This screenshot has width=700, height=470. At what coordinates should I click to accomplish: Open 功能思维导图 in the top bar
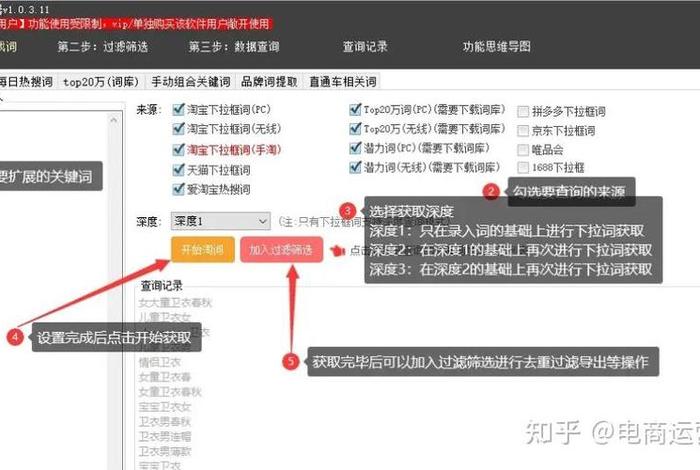496,46
